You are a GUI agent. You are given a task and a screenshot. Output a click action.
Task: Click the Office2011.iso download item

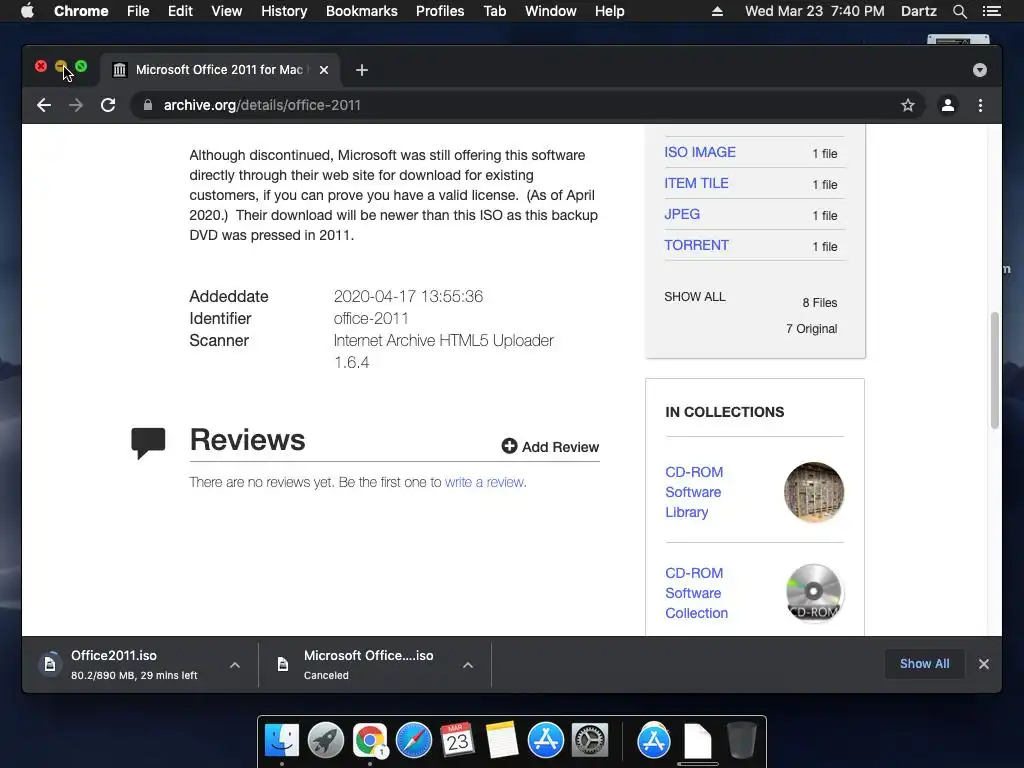[x=134, y=665]
